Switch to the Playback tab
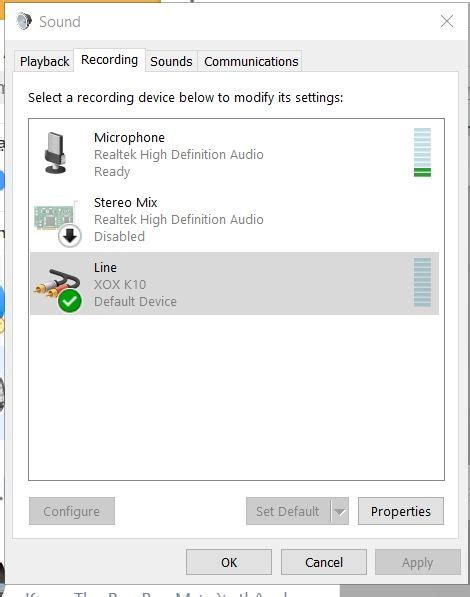This screenshot has height=597, width=470. (x=44, y=61)
